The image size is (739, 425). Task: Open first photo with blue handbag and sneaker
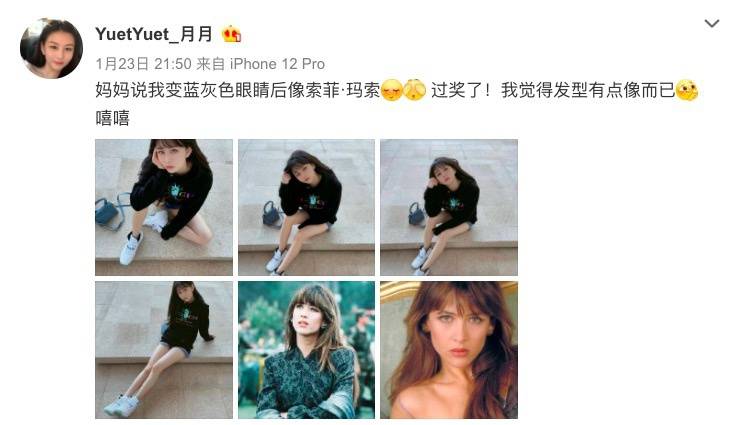point(164,207)
